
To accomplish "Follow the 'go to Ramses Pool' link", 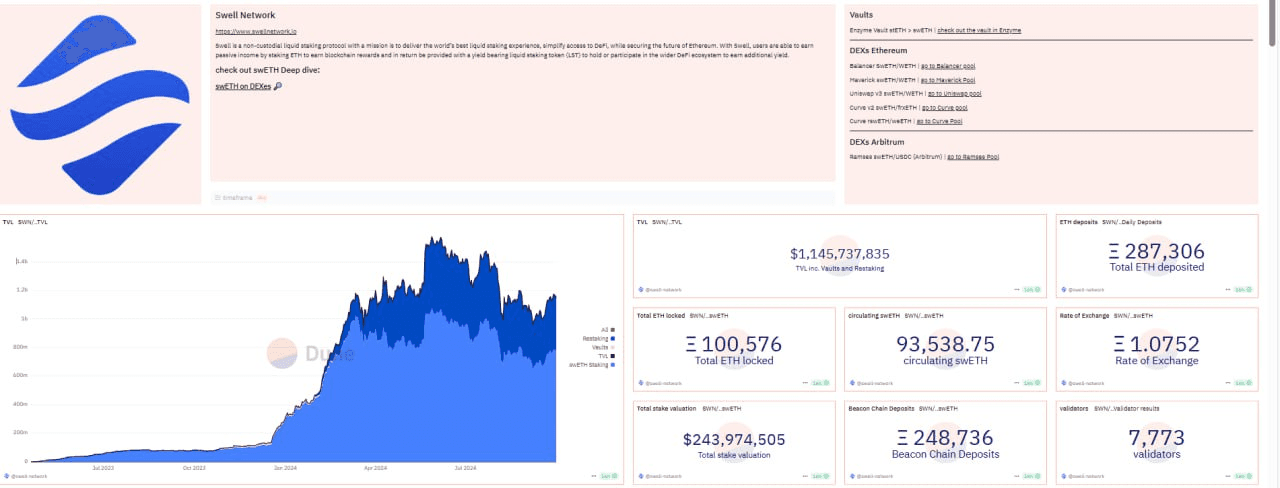I will tap(973, 157).
